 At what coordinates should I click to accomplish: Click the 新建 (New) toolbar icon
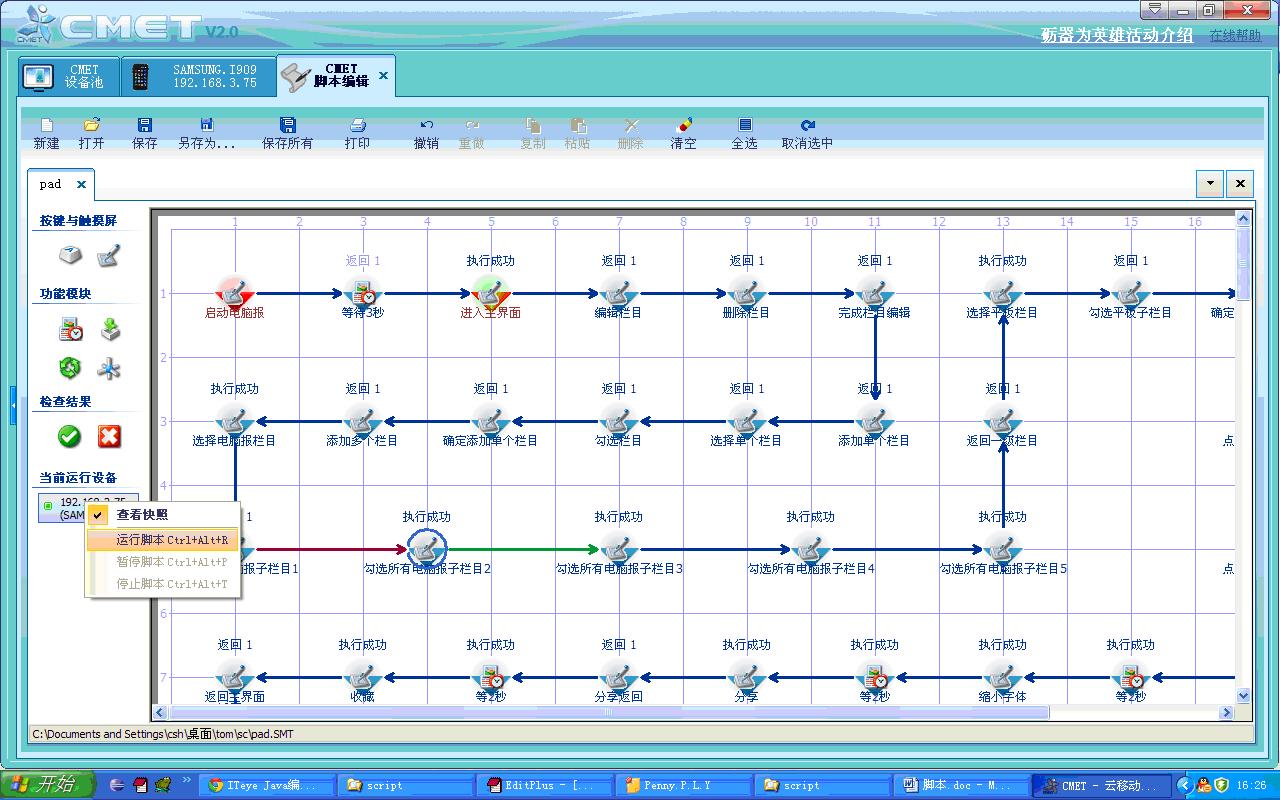[x=47, y=125]
